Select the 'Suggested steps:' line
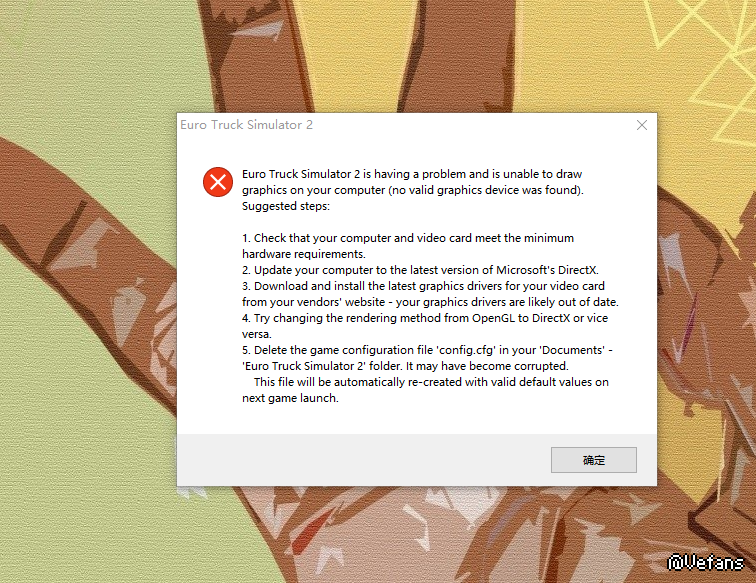 point(286,206)
